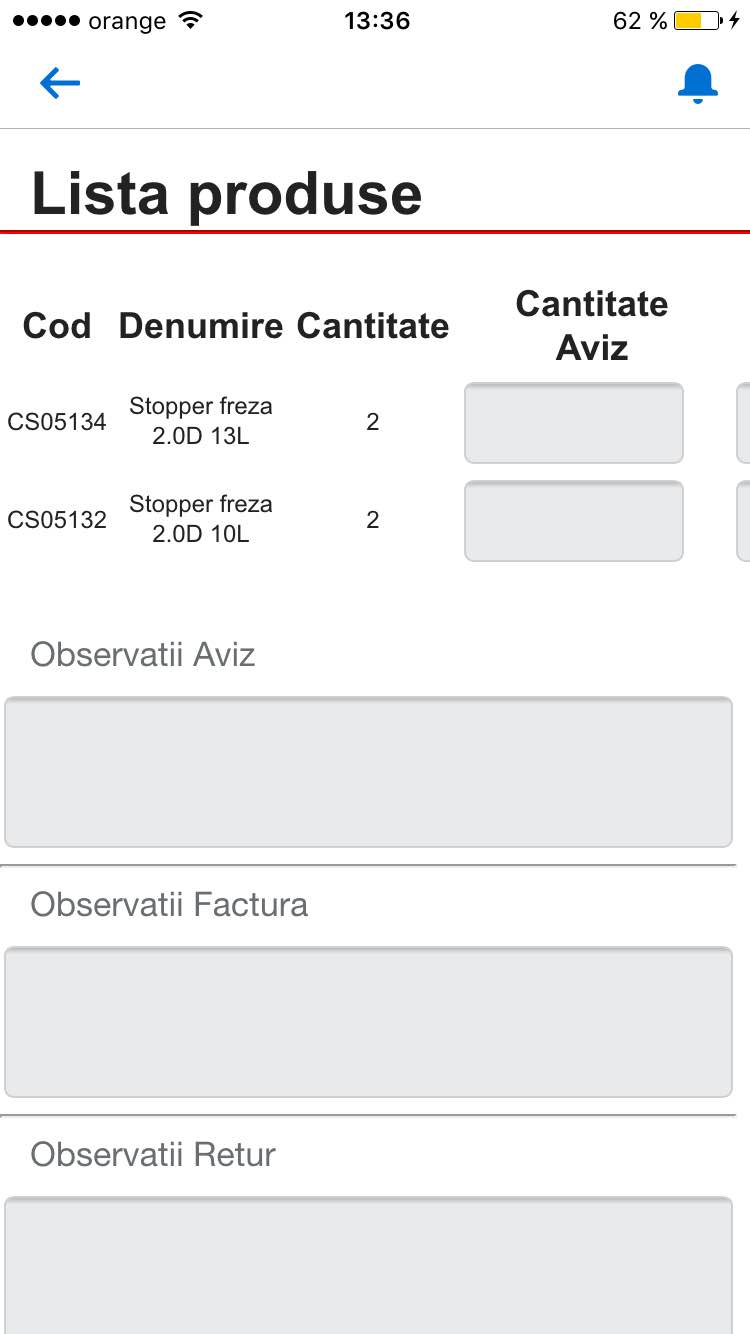
Task: Focus Cantitate Aviz field for CS05134
Action: coord(574,423)
